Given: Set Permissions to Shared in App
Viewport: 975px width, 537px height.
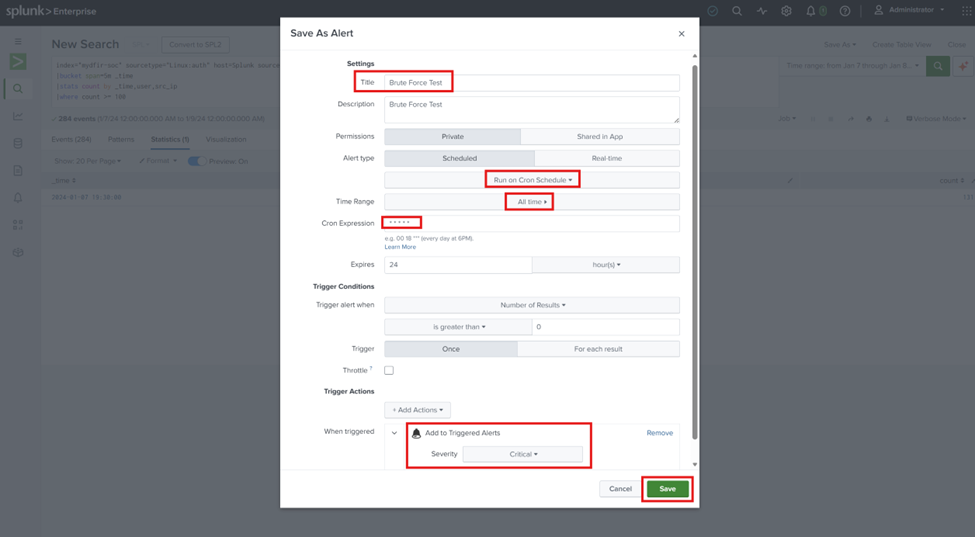Looking at the screenshot, I should click(x=599, y=137).
